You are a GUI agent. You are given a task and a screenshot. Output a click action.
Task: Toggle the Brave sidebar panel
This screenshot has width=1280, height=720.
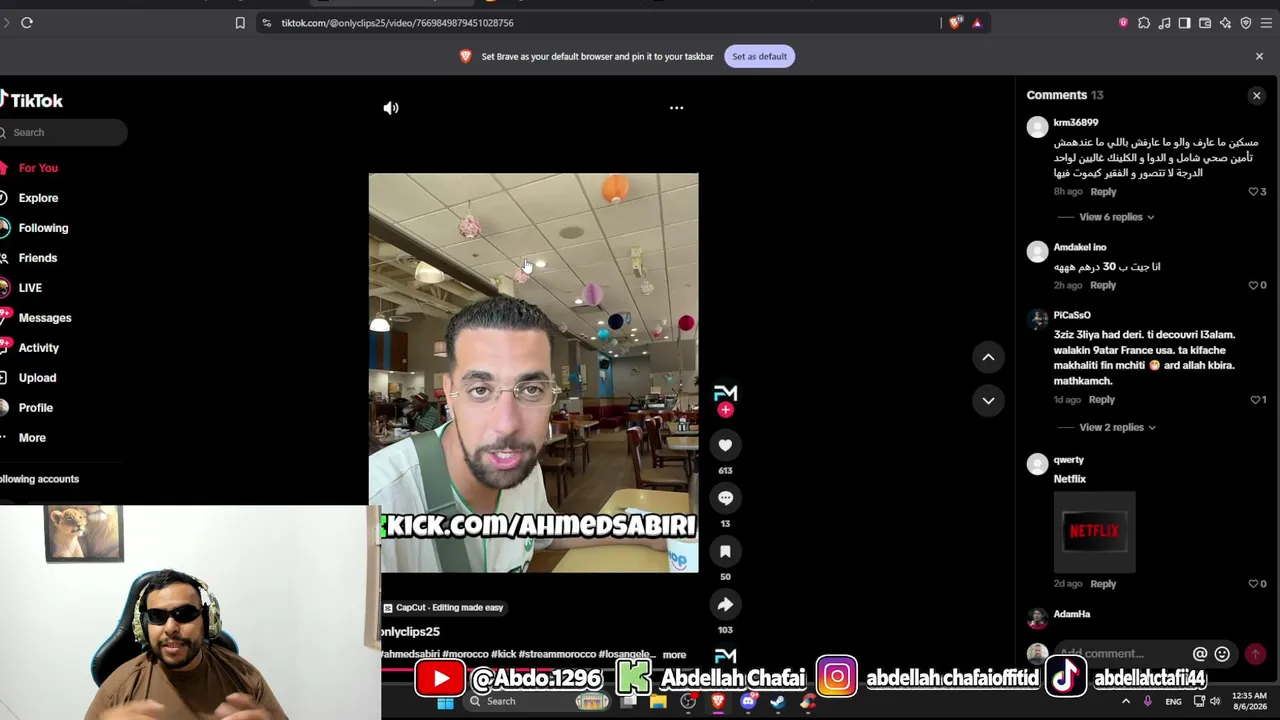pos(1184,23)
